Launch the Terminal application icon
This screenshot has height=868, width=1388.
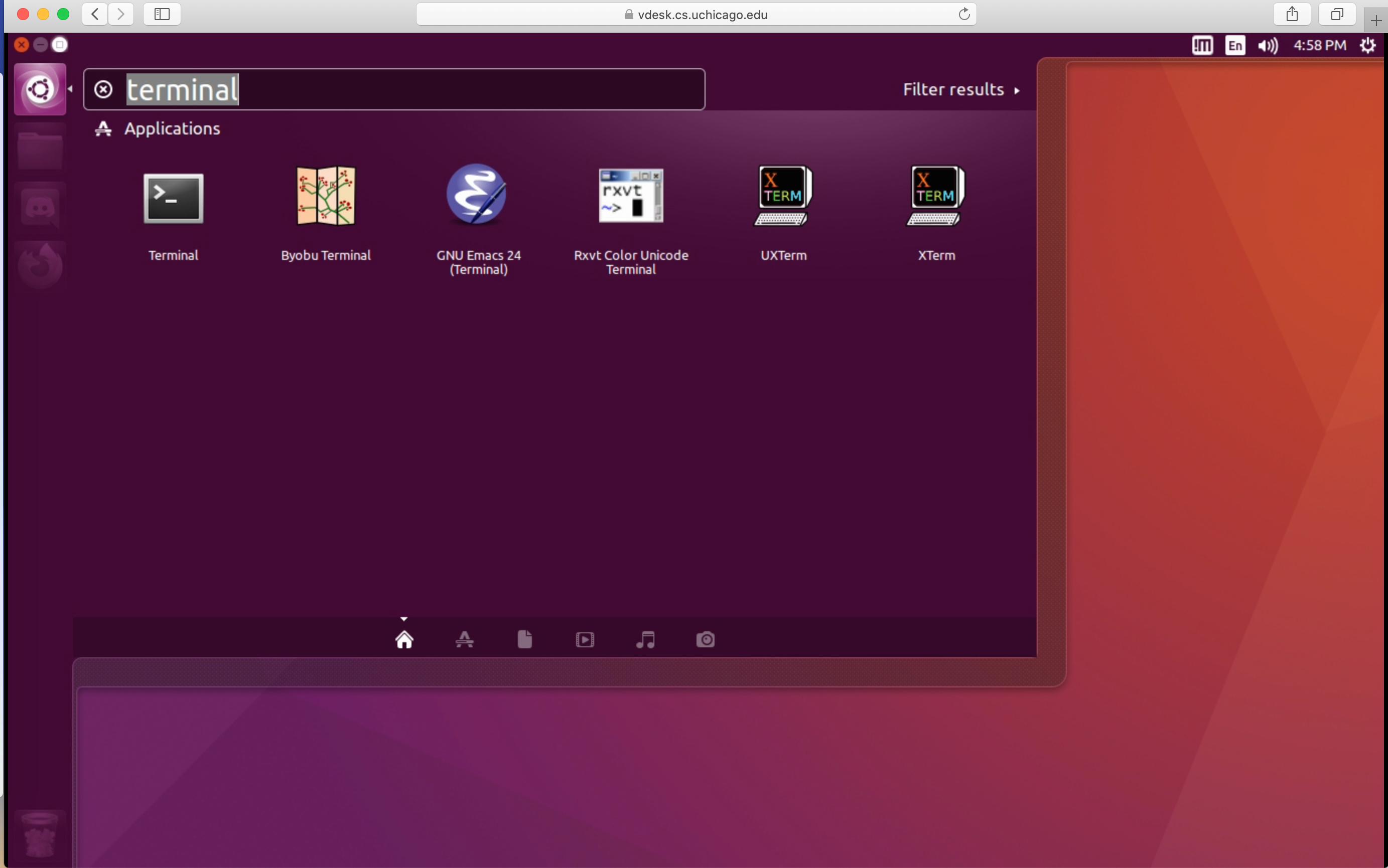(x=173, y=198)
